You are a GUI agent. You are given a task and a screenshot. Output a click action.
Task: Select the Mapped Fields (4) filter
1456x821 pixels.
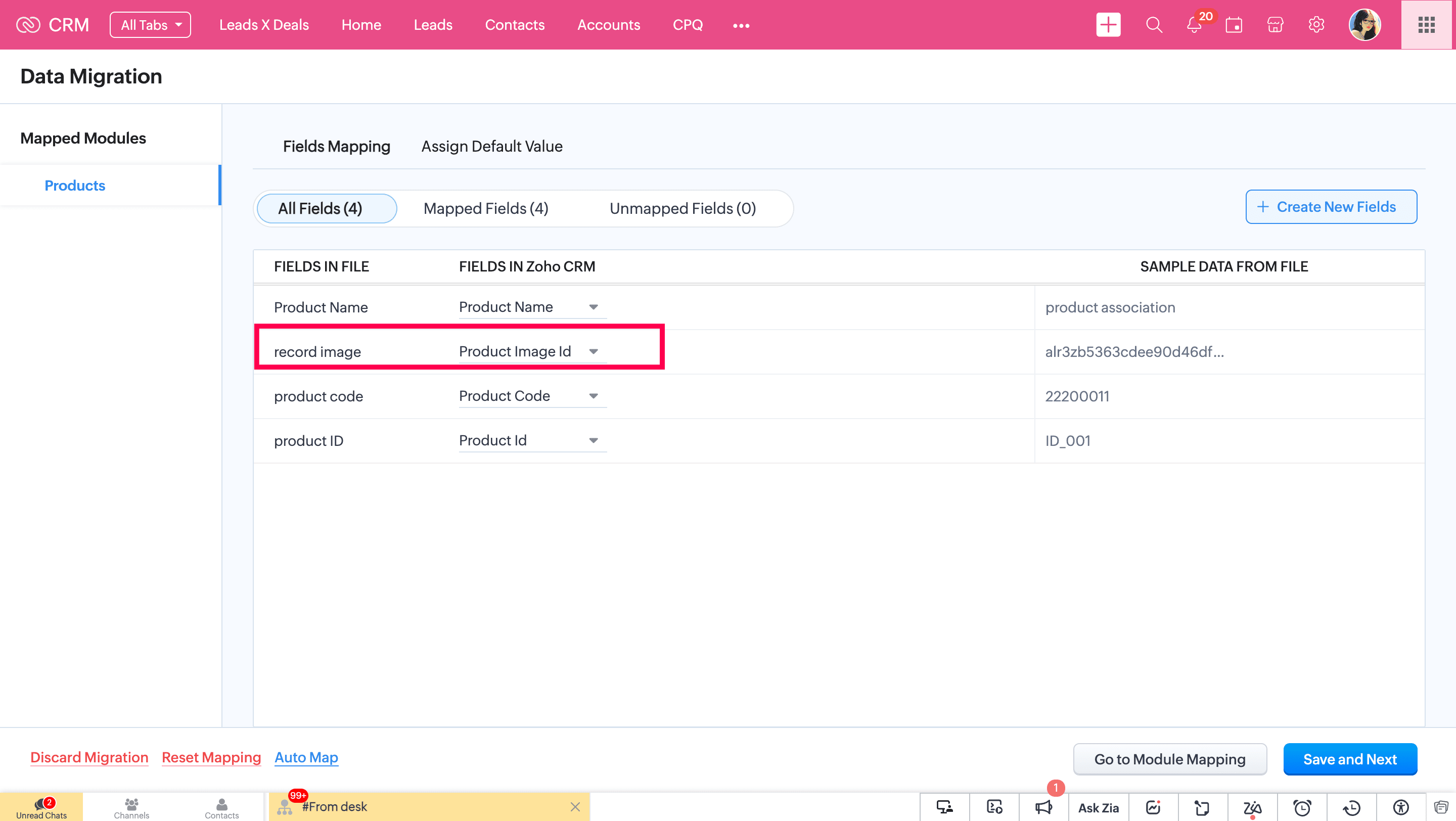(485, 208)
